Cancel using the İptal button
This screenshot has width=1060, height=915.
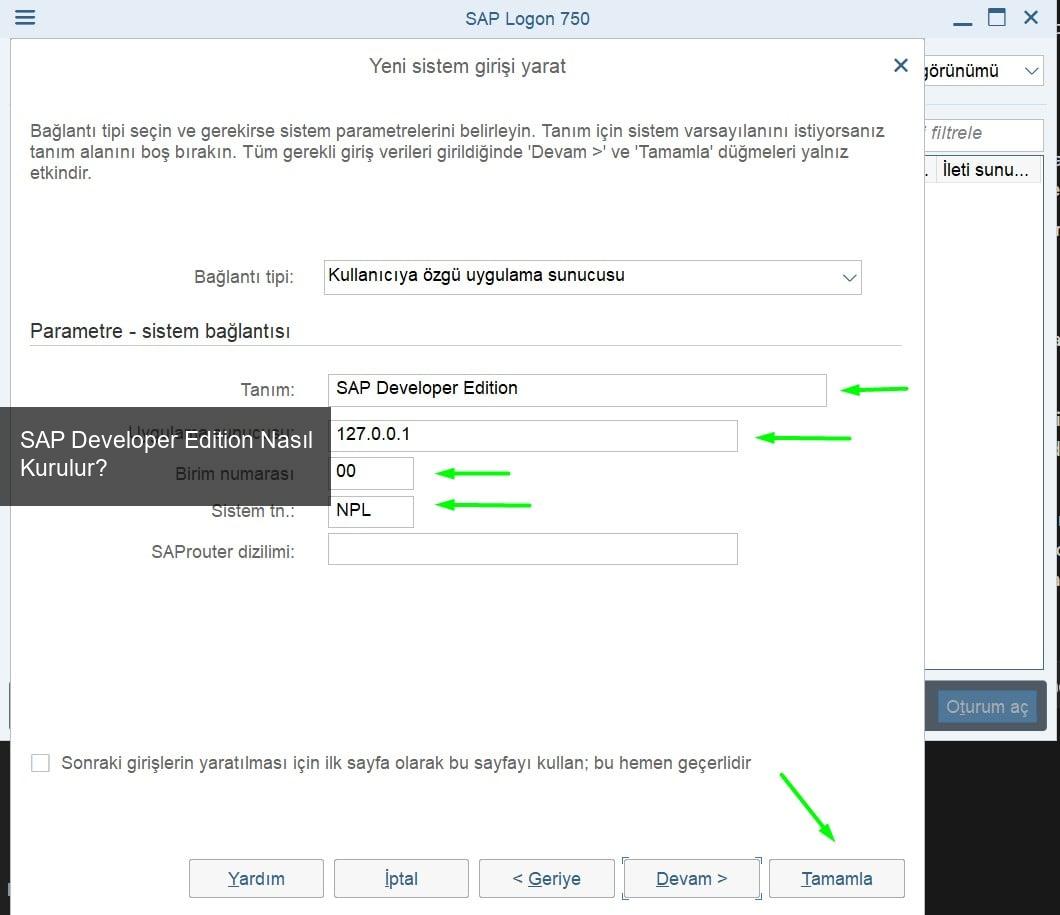pyautogui.click(x=401, y=879)
